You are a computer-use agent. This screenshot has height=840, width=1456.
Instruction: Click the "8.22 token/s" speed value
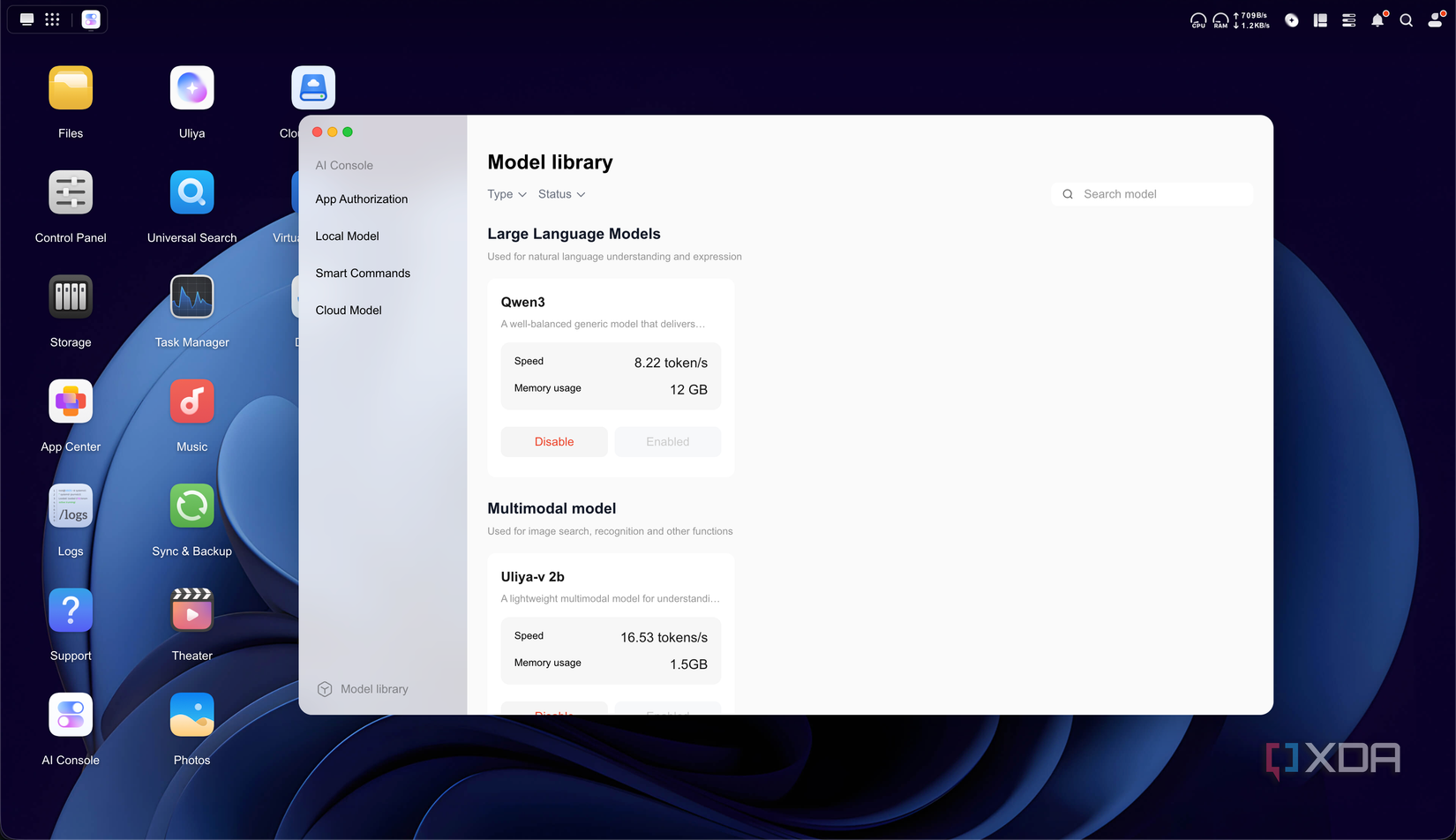click(x=671, y=363)
